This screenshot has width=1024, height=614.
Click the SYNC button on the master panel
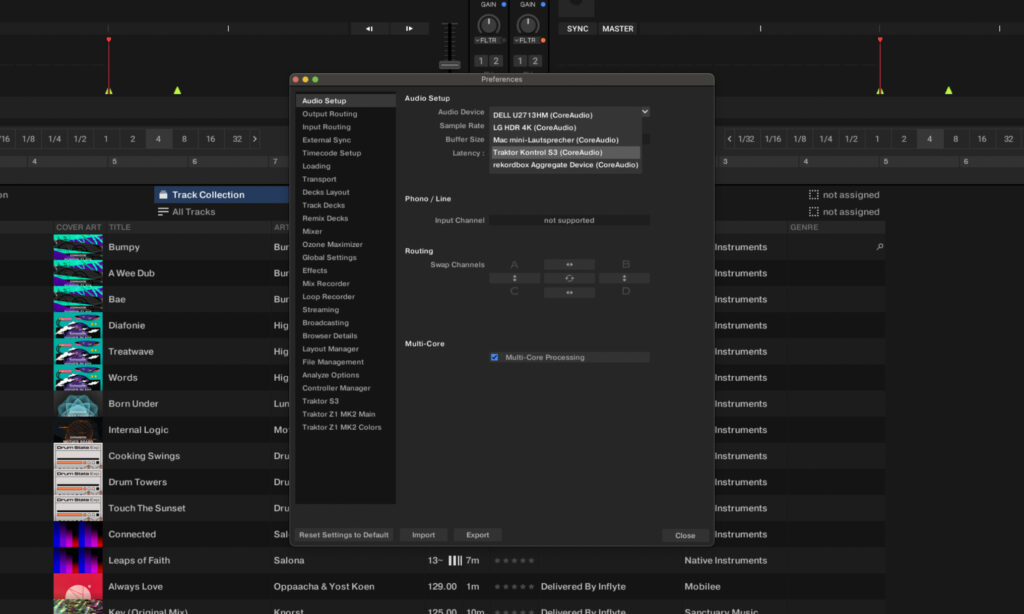click(x=576, y=29)
